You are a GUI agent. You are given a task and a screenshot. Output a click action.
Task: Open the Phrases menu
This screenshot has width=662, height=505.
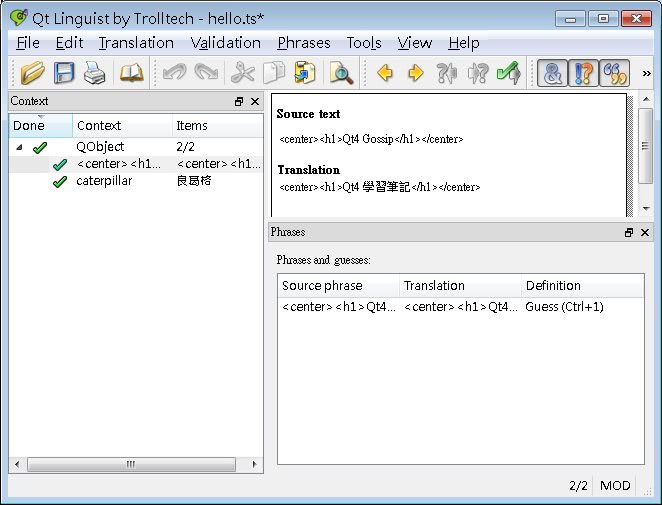(x=304, y=43)
